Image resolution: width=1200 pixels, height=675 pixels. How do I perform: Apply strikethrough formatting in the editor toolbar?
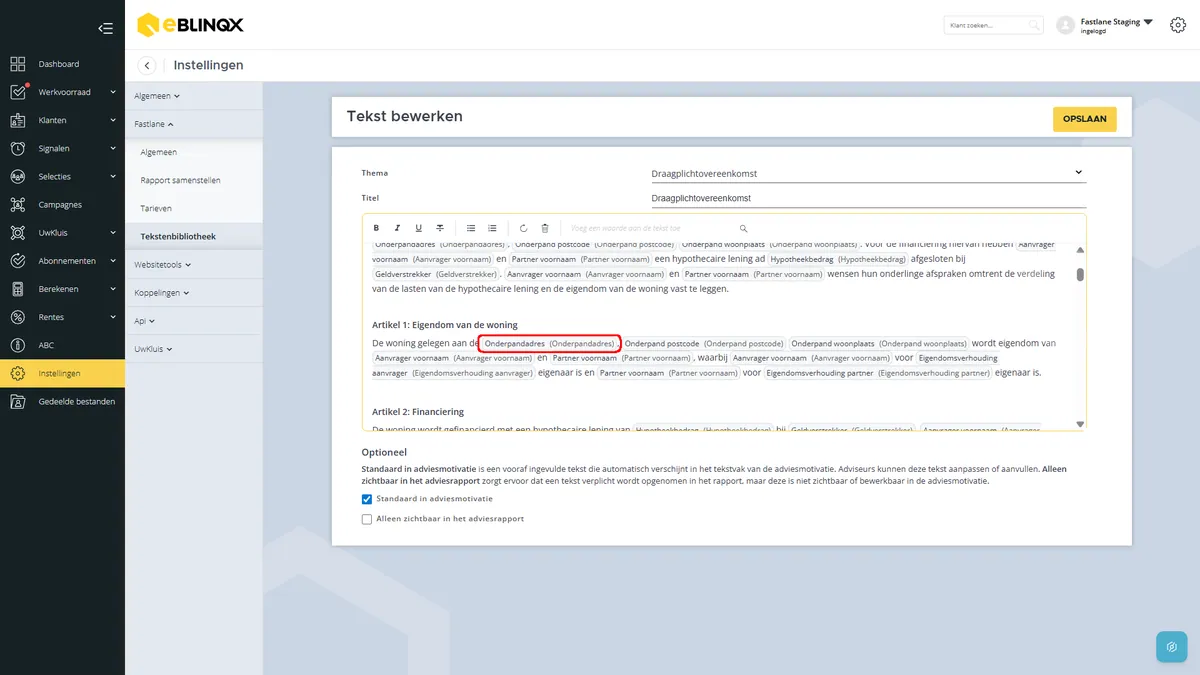[x=440, y=228]
